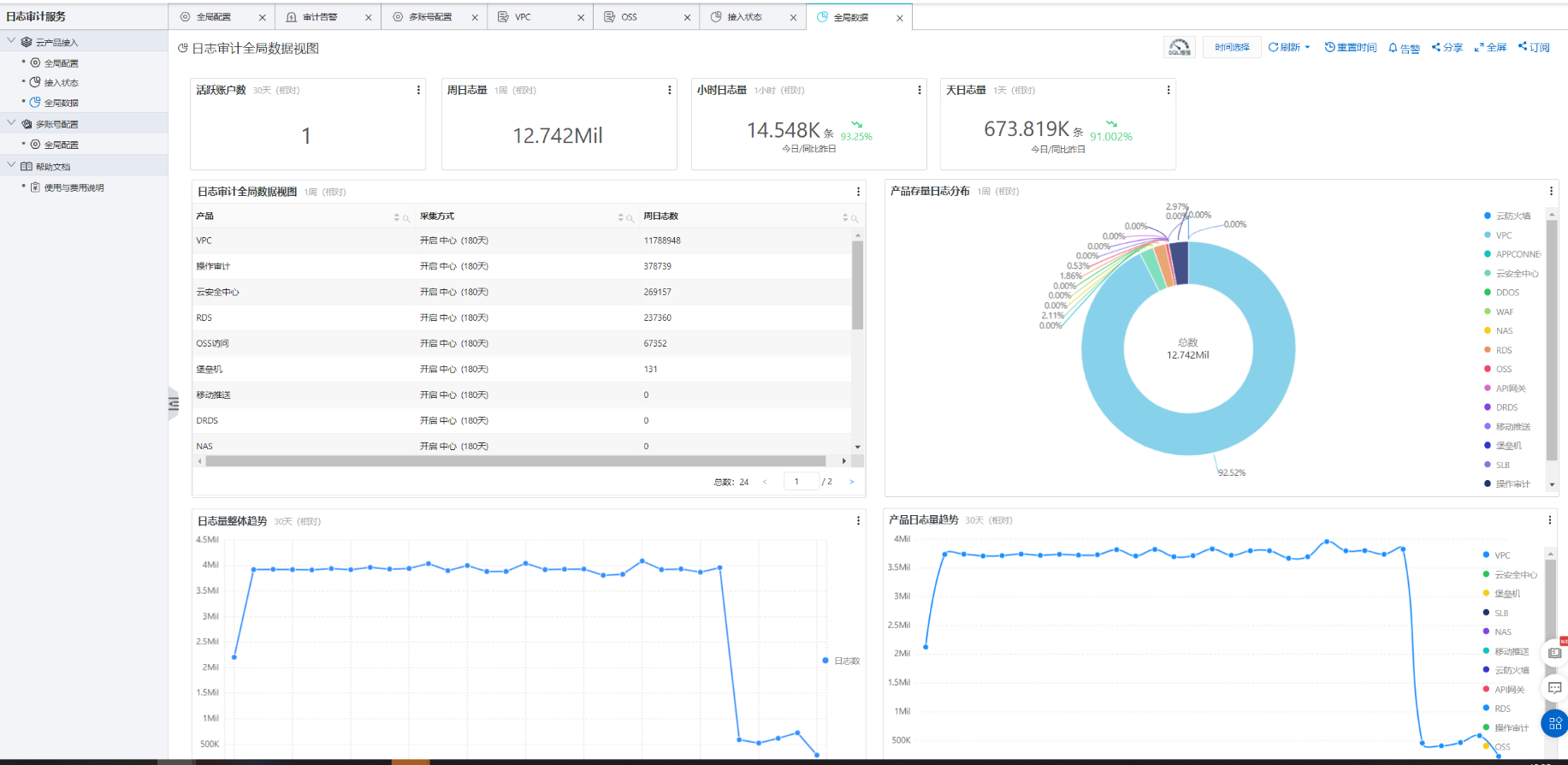Open 全局配置 under 云产品接入 in sidebar

point(61,63)
